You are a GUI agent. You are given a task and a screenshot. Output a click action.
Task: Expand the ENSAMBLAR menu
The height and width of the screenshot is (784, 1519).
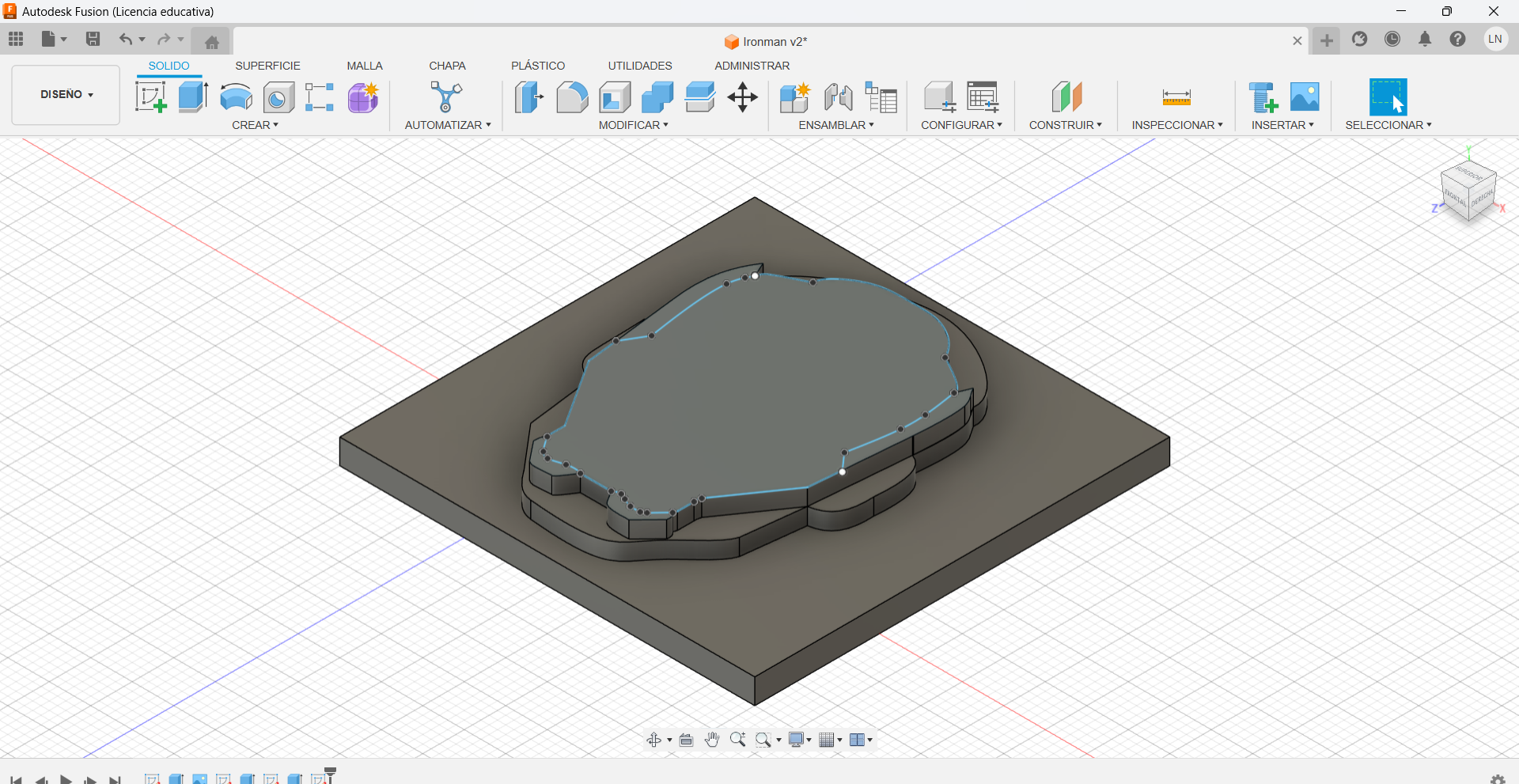tap(836, 125)
